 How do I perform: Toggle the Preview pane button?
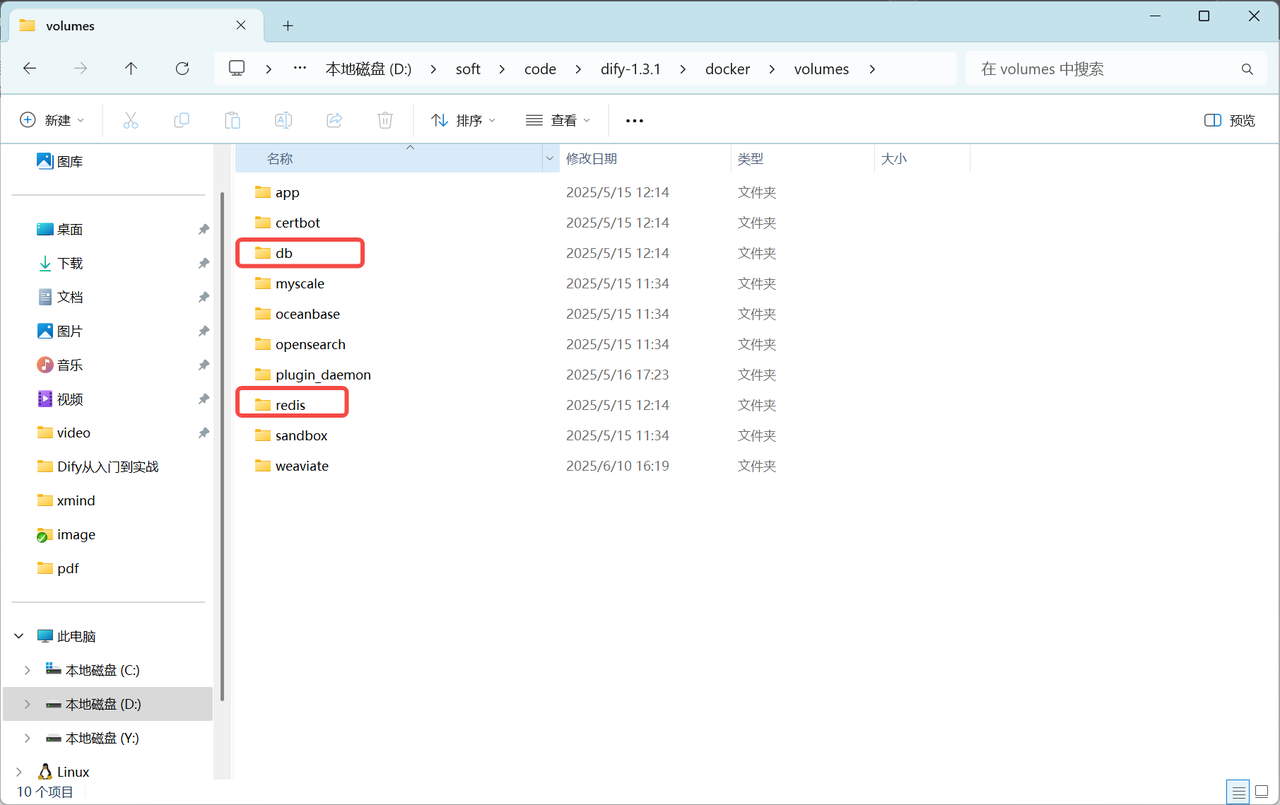tap(1229, 120)
